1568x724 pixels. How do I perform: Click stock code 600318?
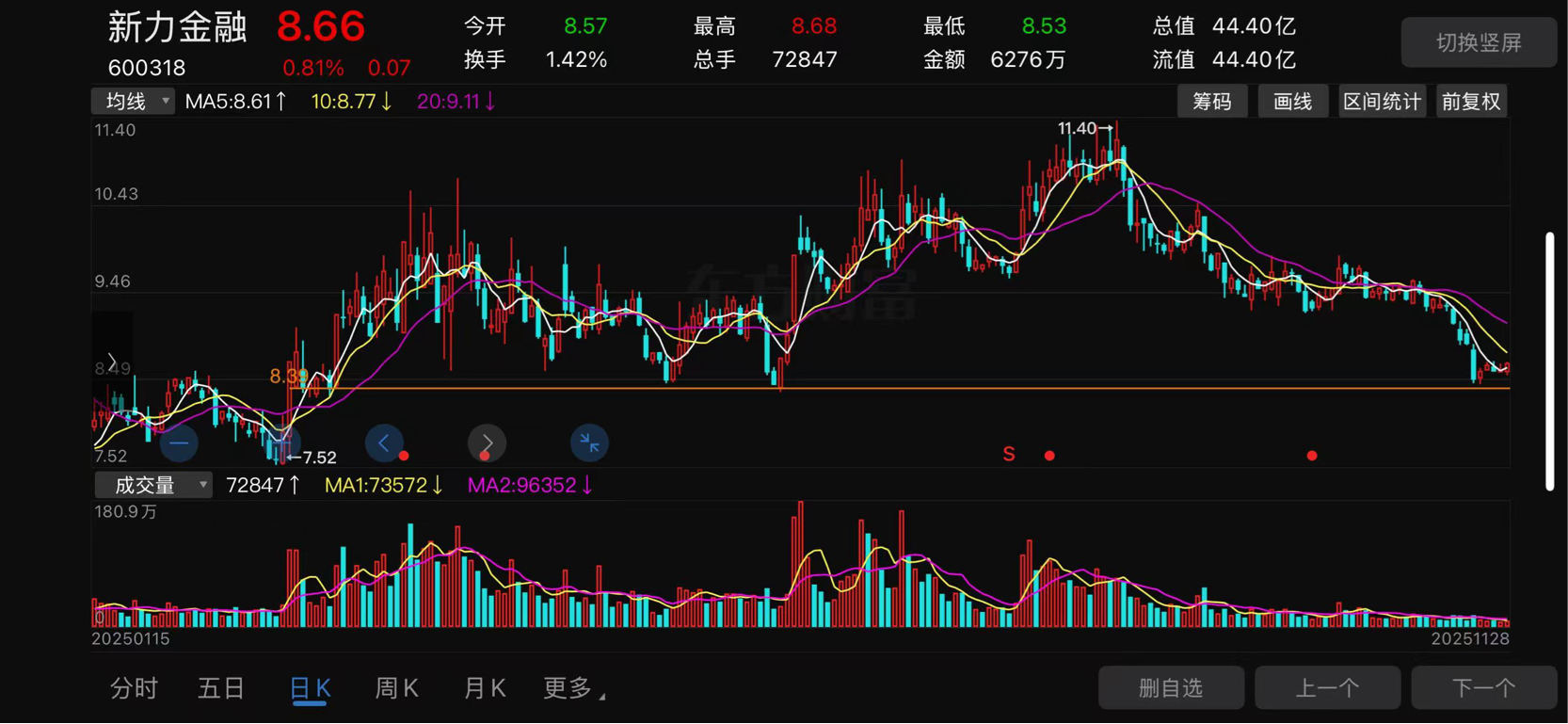tap(147, 68)
